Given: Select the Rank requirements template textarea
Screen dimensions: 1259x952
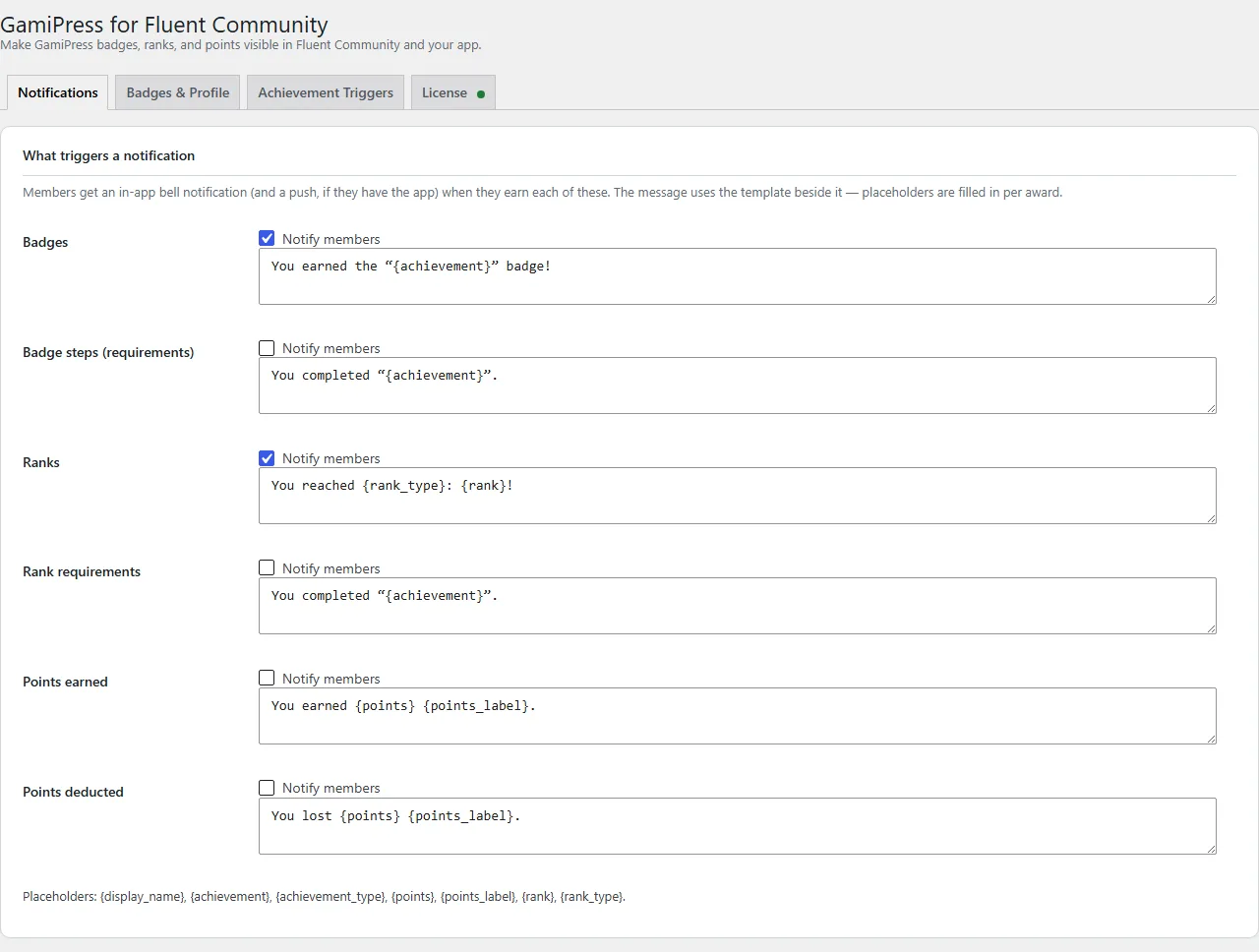Looking at the screenshot, I should (x=738, y=606).
